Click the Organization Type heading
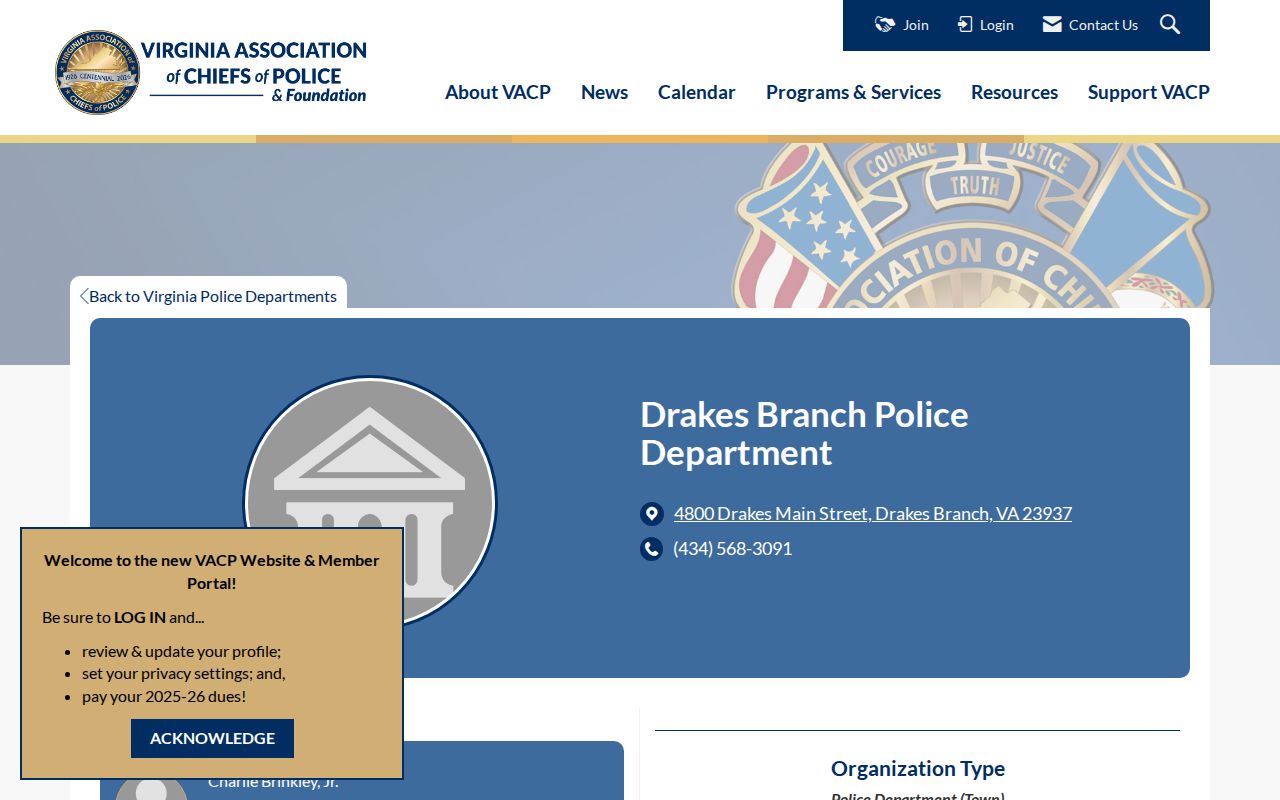Viewport: 1280px width, 800px height. coord(918,768)
